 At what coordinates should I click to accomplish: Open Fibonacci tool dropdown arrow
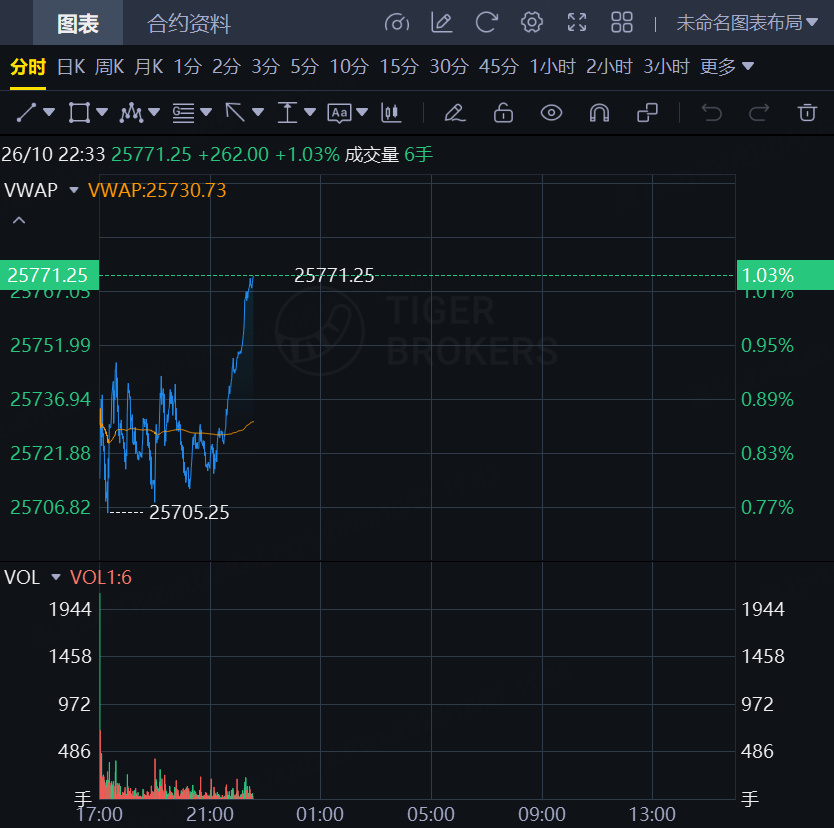pyautogui.click(x=206, y=112)
